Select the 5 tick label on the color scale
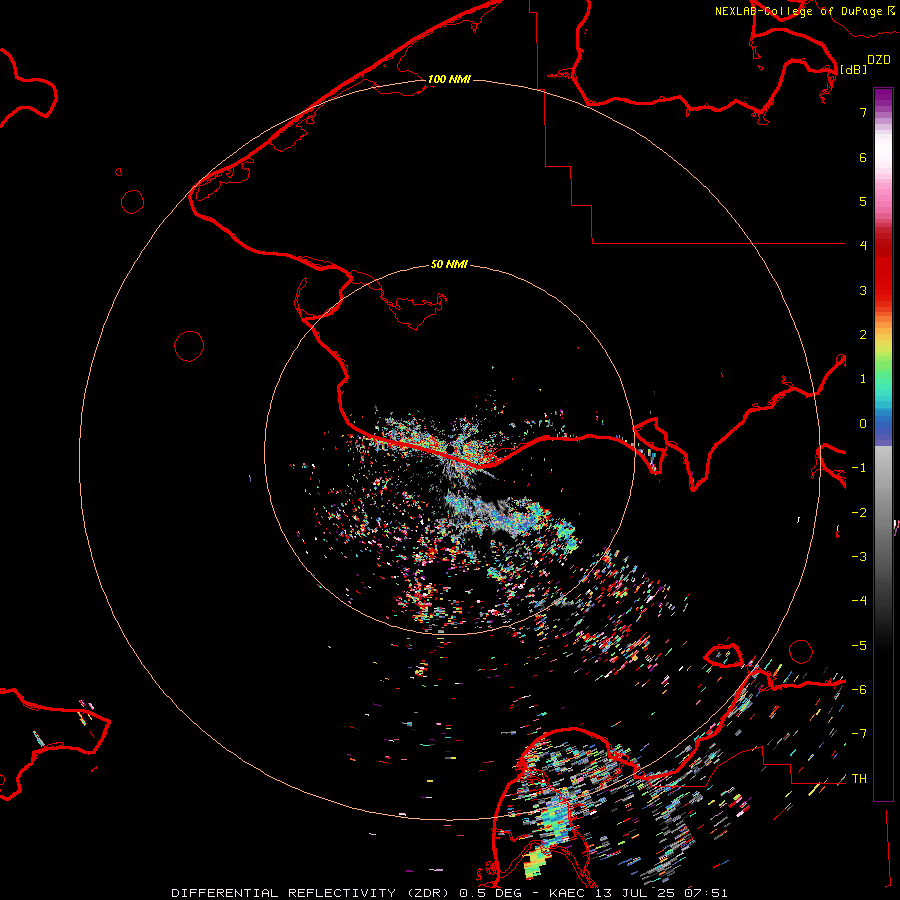The image size is (900, 900). coord(863,201)
